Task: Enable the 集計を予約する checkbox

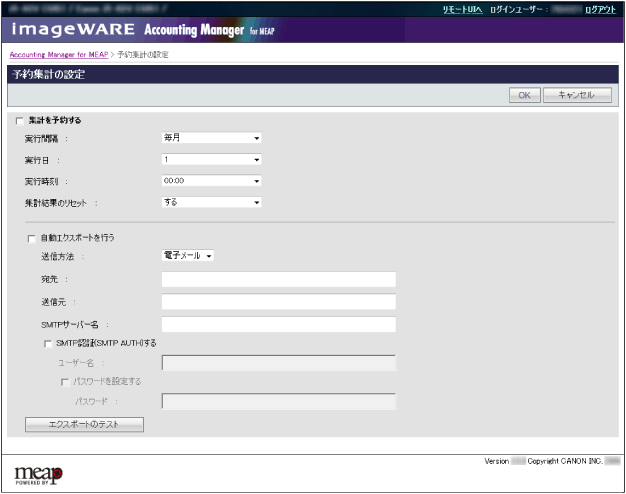Action: point(20,120)
